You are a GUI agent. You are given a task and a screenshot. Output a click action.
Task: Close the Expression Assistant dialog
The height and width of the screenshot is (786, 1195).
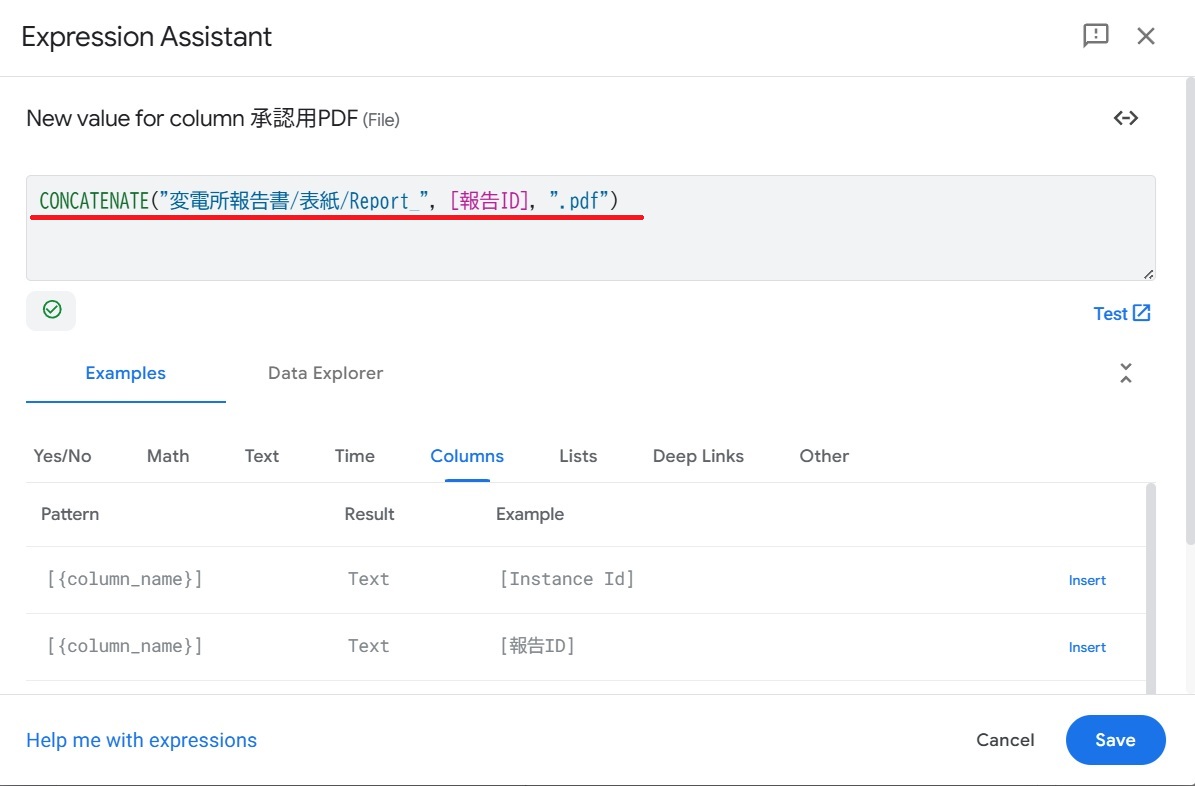click(x=1146, y=36)
